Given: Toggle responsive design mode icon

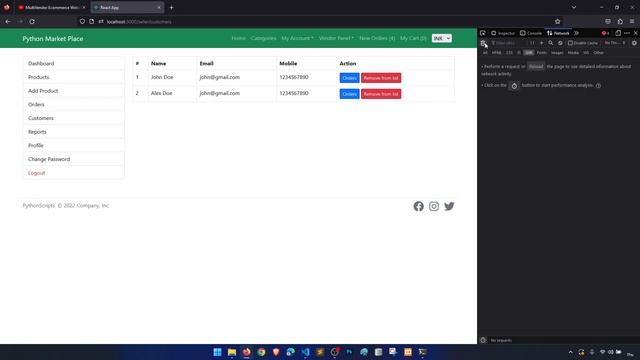Looking at the screenshot, I should [618, 33].
